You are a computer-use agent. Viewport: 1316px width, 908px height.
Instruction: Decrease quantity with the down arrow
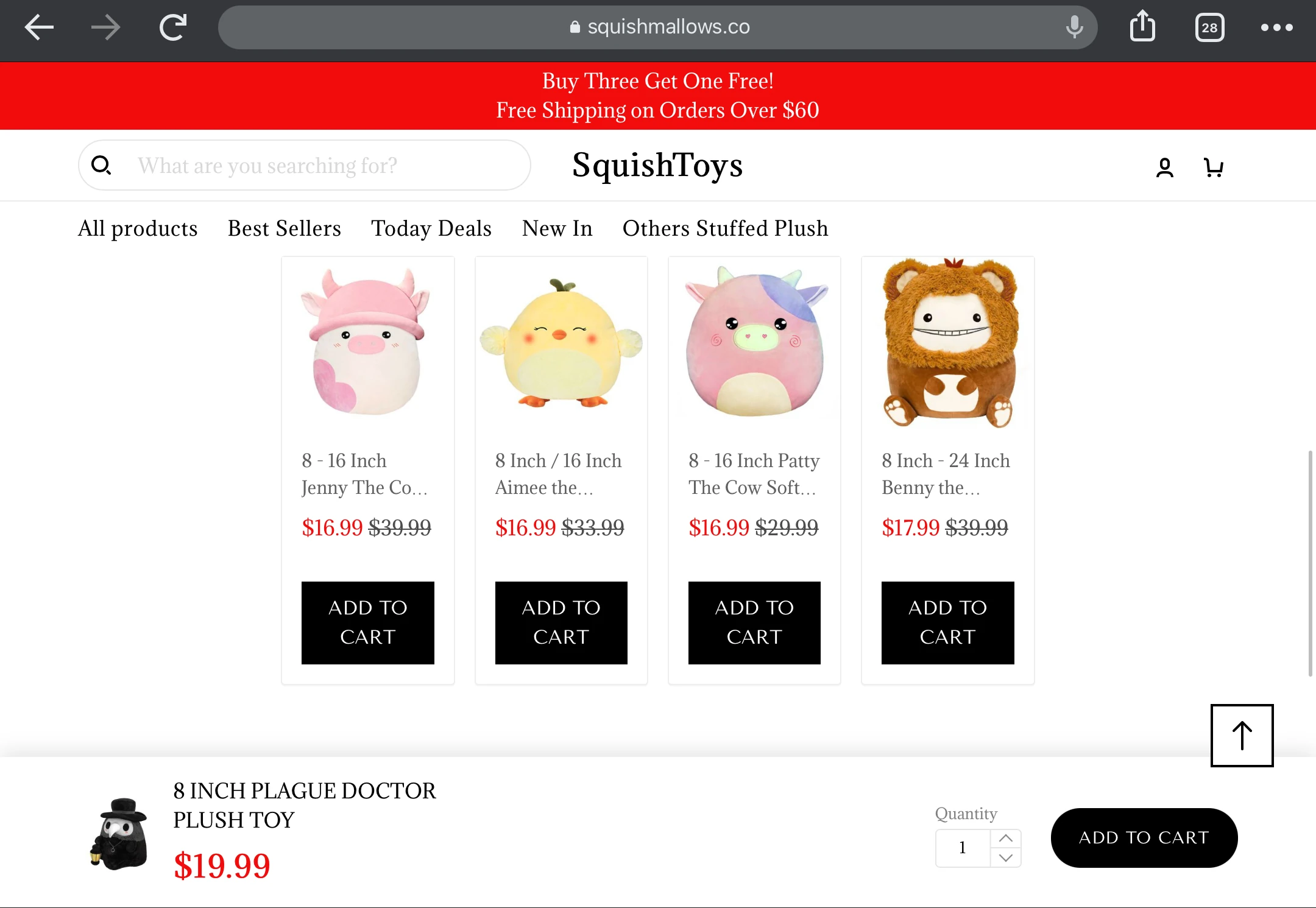coord(1006,857)
